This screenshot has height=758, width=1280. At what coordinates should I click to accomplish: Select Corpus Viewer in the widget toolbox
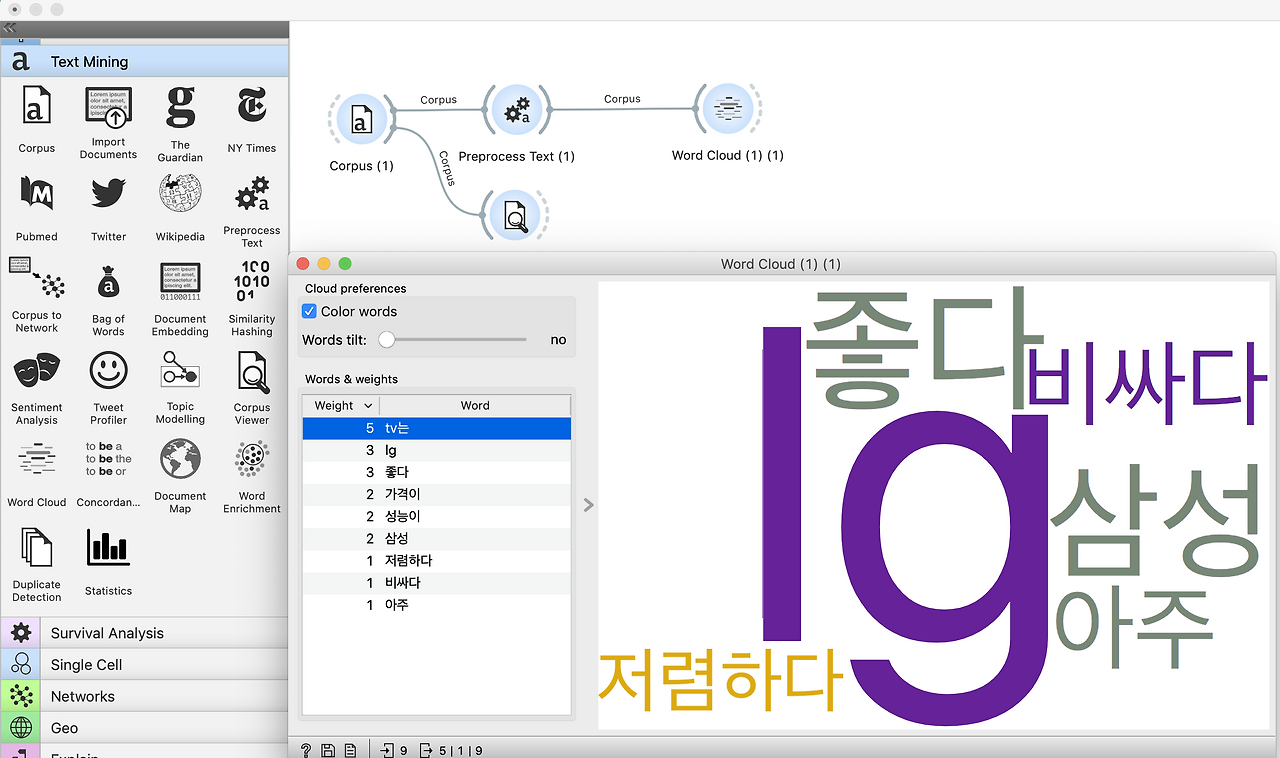click(x=251, y=388)
